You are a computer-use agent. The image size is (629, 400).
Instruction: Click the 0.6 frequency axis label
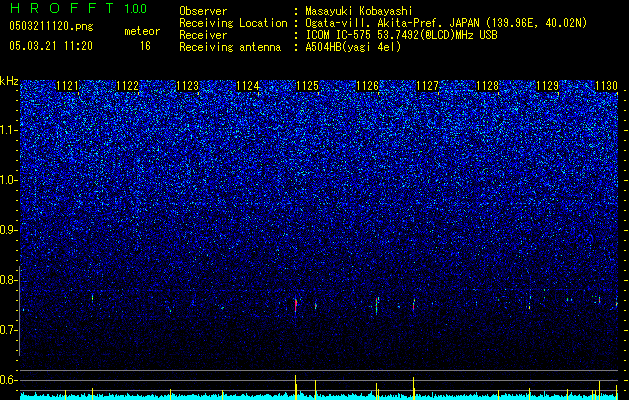[x=8, y=380]
